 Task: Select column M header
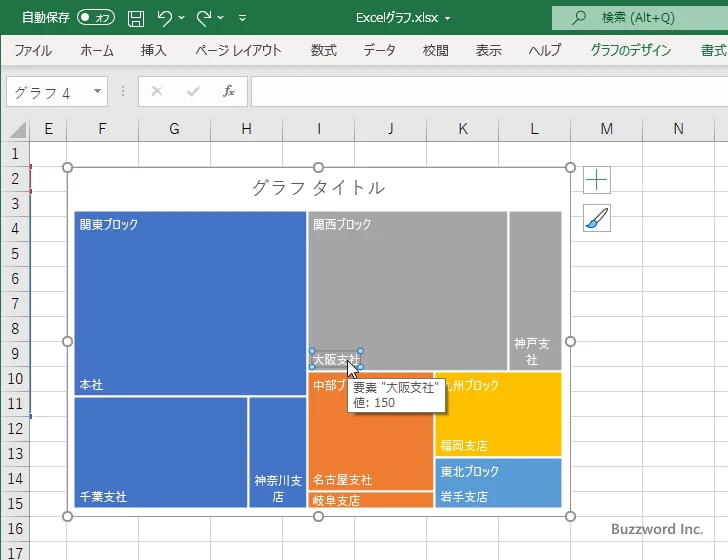click(606, 129)
